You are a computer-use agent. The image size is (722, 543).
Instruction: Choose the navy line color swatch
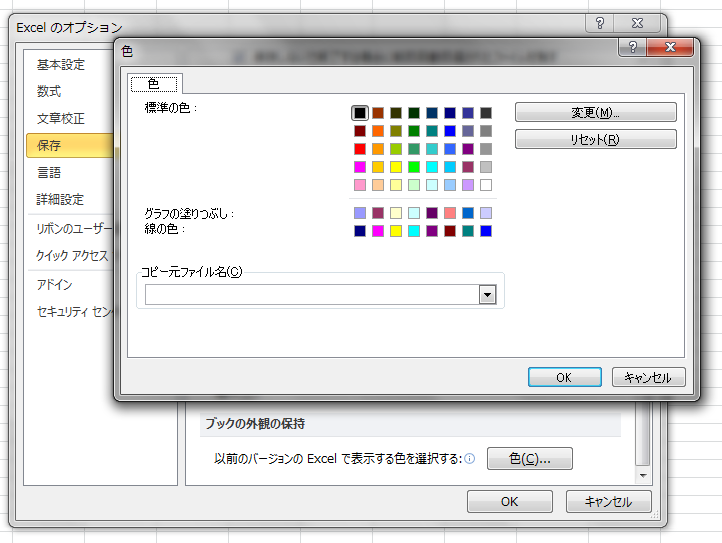[360, 231]
